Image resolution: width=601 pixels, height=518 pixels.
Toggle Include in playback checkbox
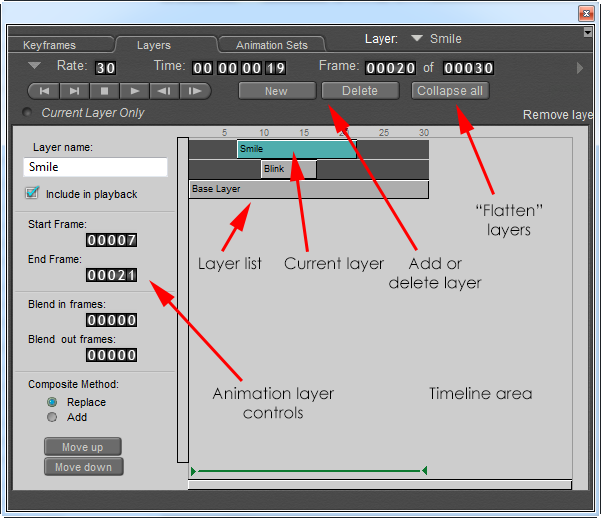[x=33, y=193]
